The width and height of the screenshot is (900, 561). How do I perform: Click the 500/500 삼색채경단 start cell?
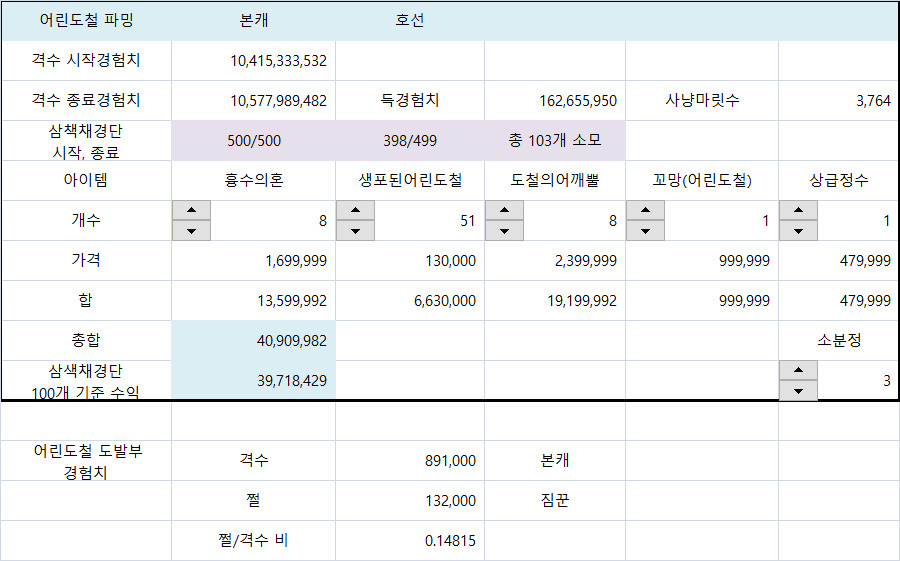(x=254, y=141)
